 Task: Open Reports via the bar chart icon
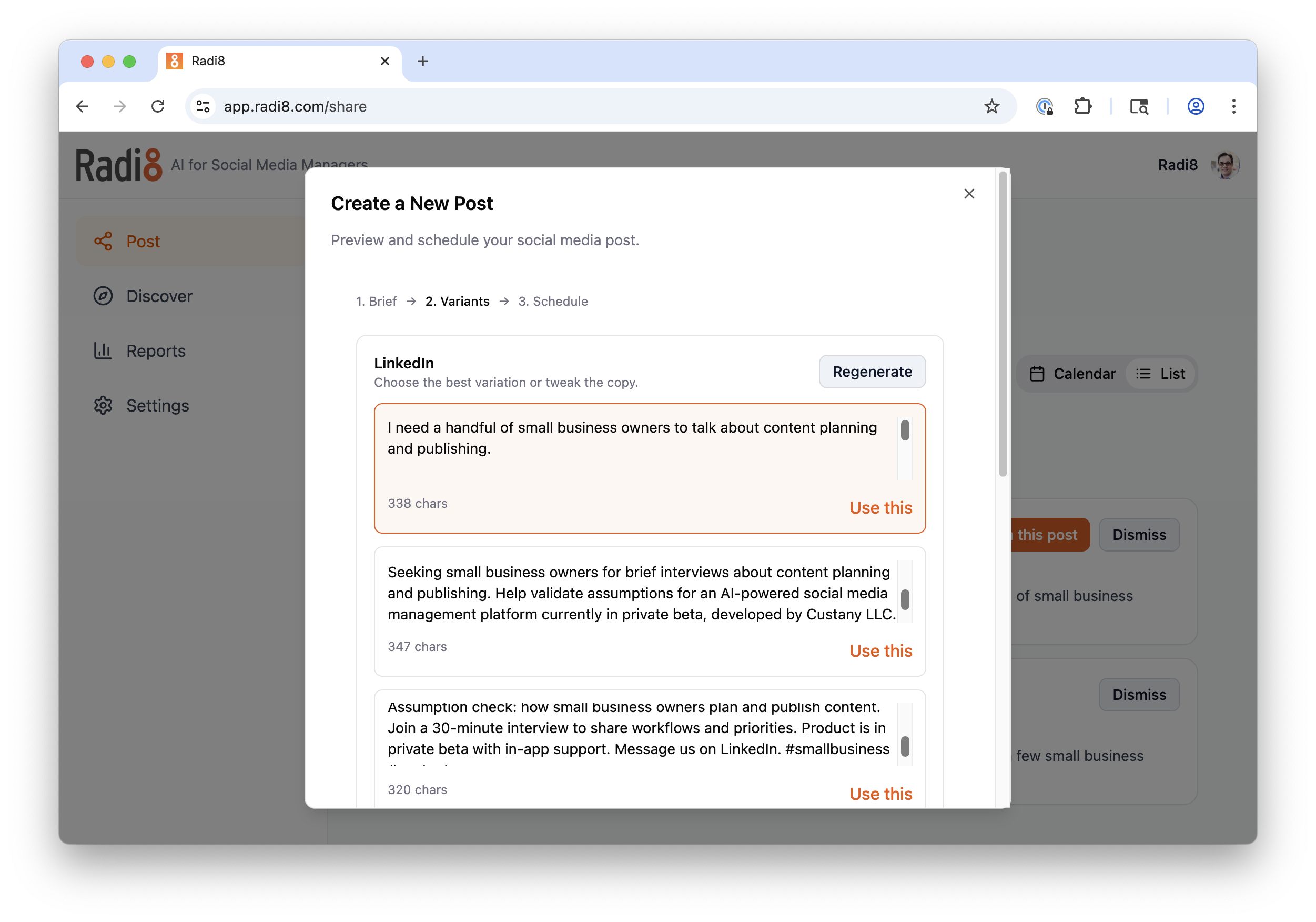104,350
